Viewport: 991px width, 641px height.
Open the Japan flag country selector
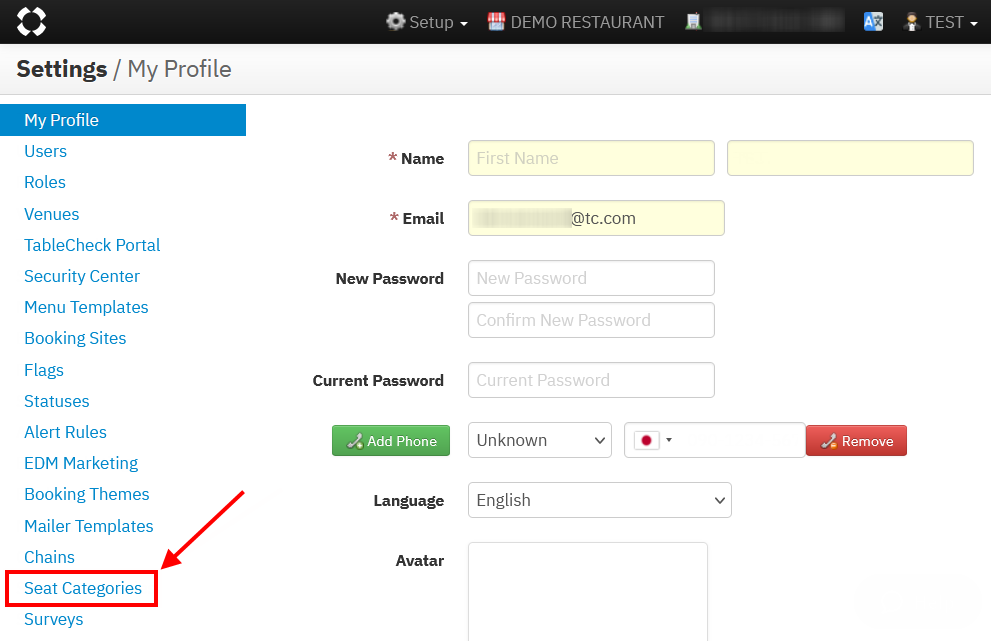pos(653,440)
